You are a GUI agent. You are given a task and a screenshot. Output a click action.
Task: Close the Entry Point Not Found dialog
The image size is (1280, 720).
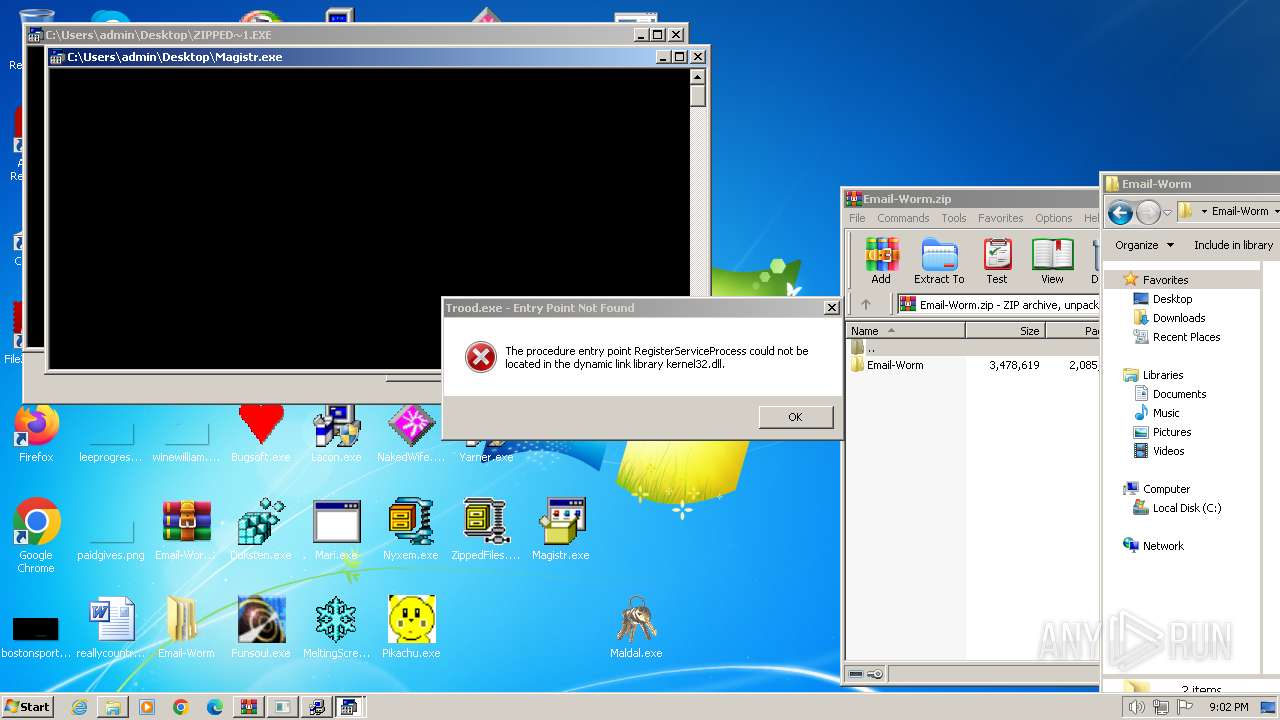coord(831,308)
